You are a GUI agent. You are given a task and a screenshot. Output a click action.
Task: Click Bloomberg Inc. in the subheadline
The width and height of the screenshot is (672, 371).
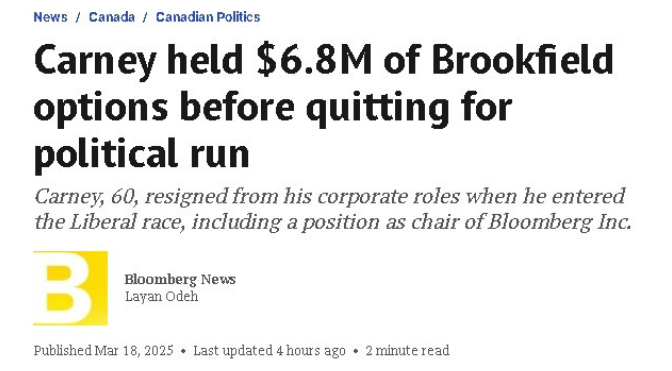coord(560,222)
